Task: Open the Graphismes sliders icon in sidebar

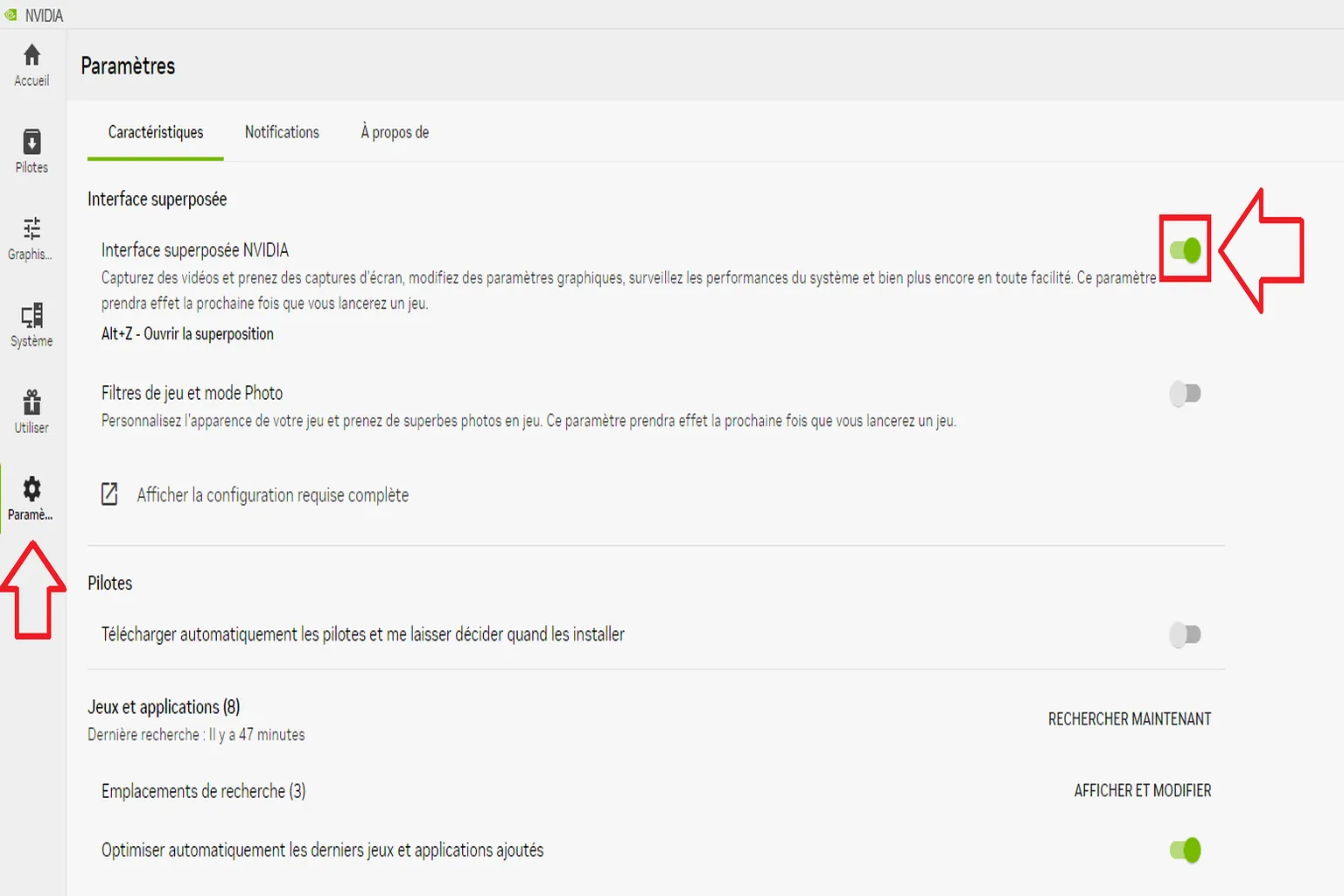Action: pyautogui.click(x=31, y=228)
